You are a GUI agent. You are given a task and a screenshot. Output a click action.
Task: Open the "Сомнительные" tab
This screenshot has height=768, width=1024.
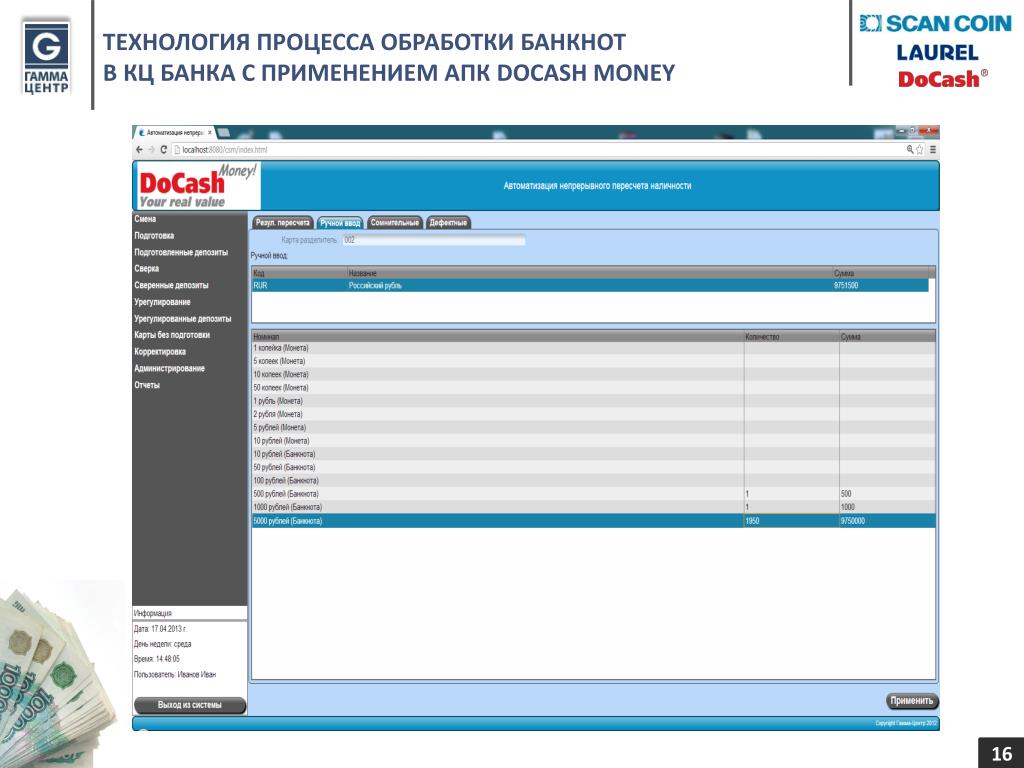[x=394, y=223]
